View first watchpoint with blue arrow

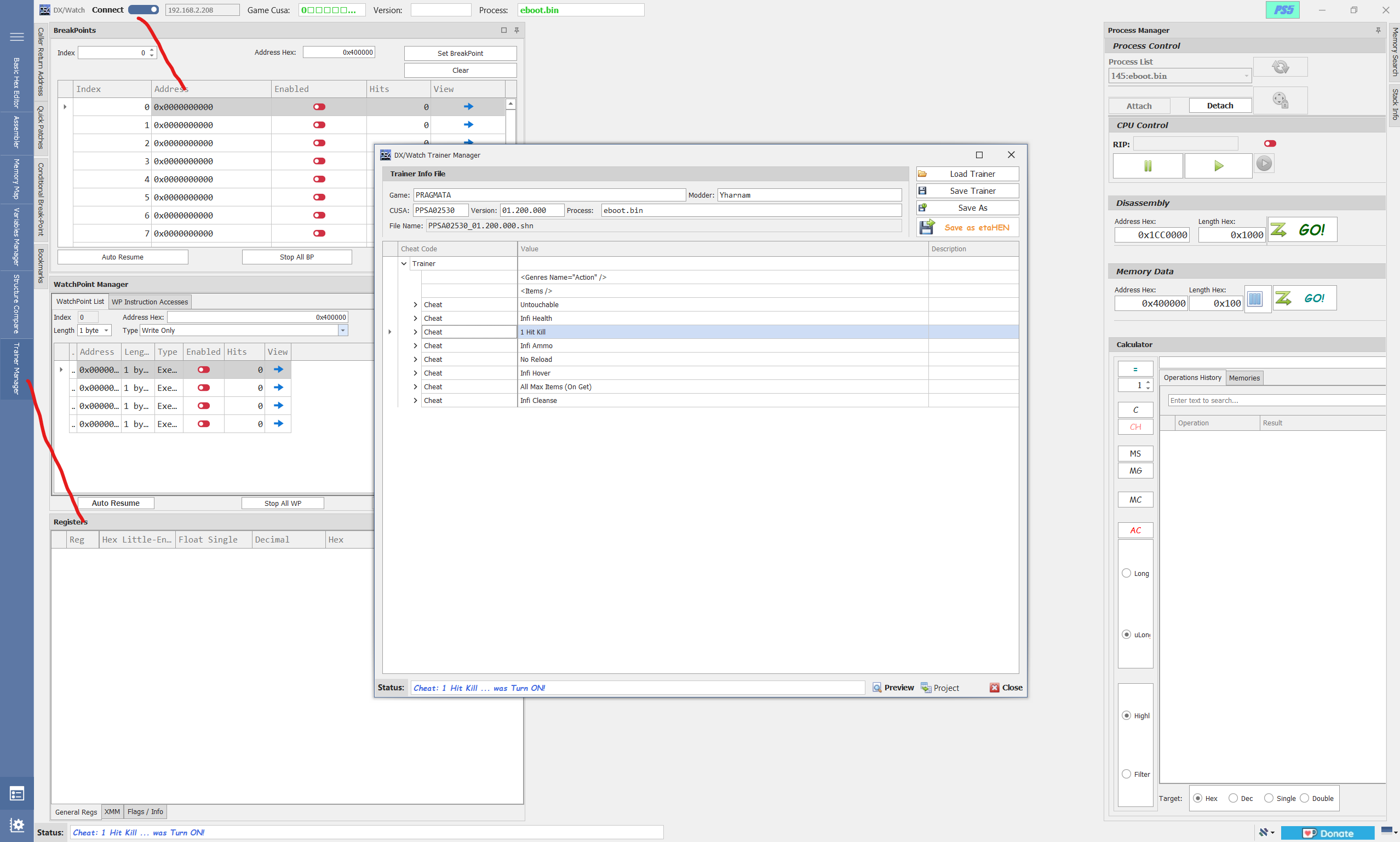pyautogui.click(x=278, y=370)
